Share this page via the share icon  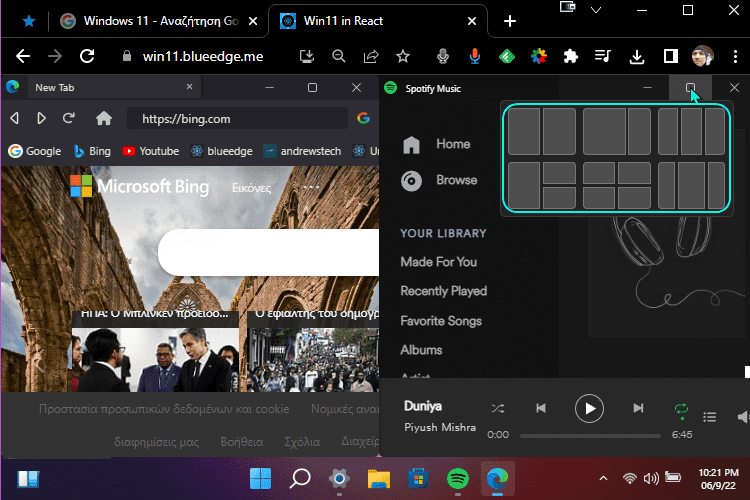(x=371, y=56)
